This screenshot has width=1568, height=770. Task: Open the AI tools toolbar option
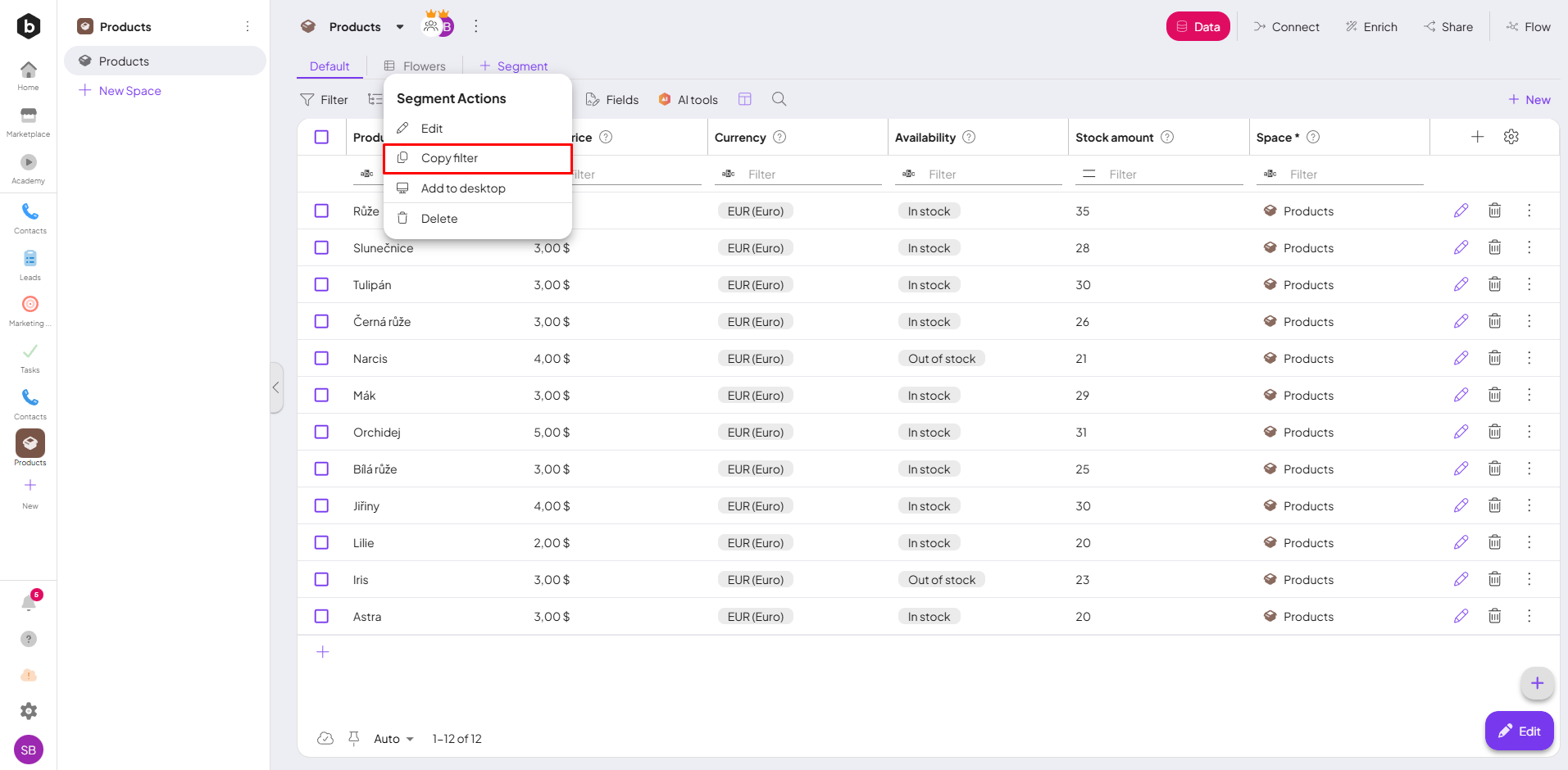tap(689, 99)
